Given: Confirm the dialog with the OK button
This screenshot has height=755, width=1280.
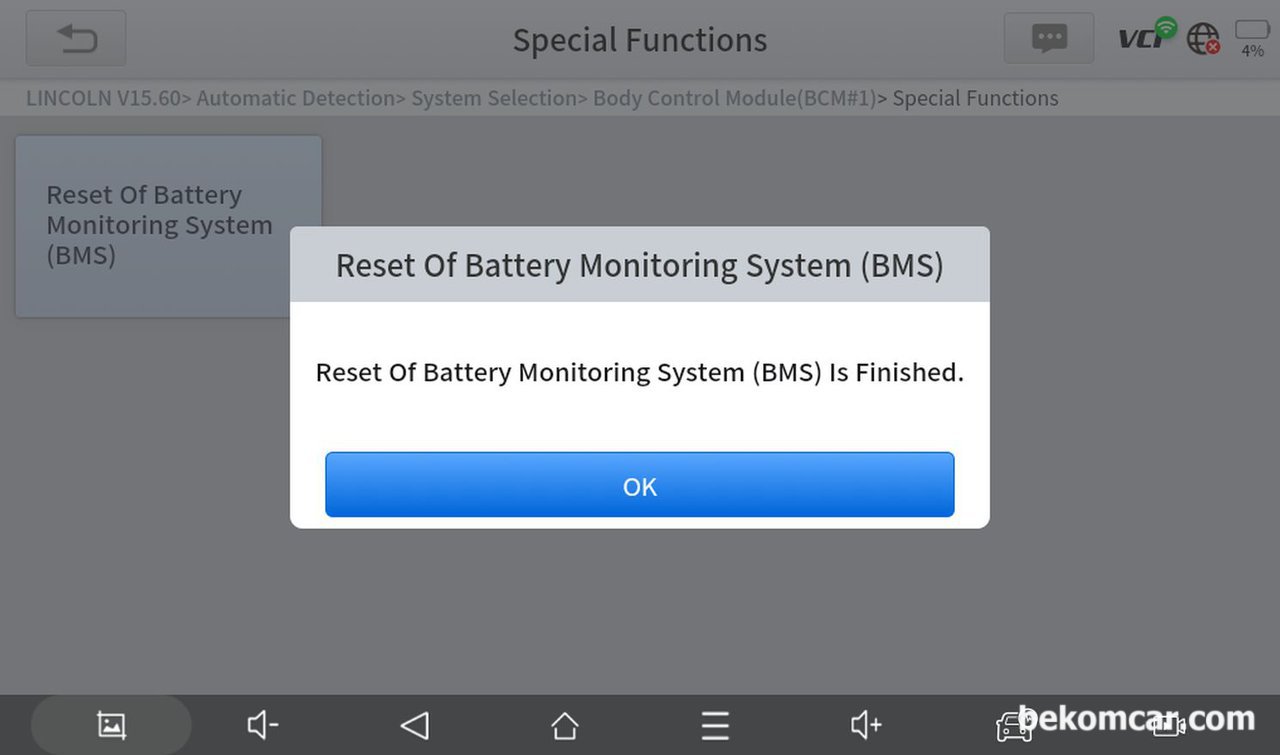Looking at the screenshot, I should pyautogui.click(x=640, y=485).
